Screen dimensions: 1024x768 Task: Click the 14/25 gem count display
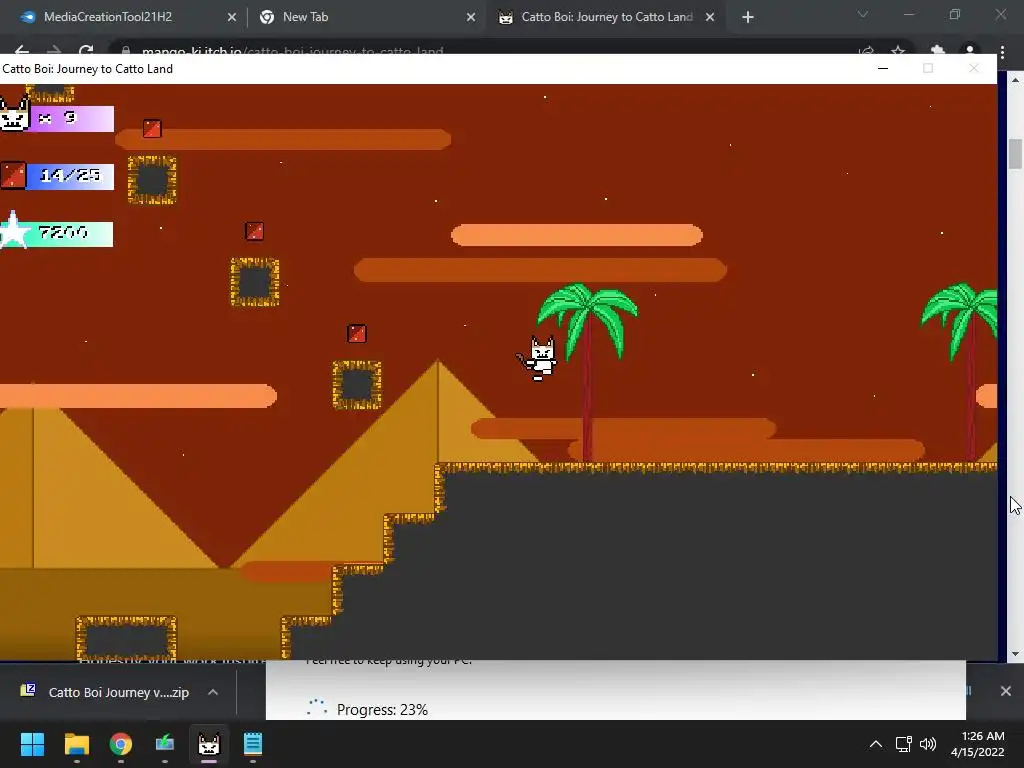tap(70, 176)
